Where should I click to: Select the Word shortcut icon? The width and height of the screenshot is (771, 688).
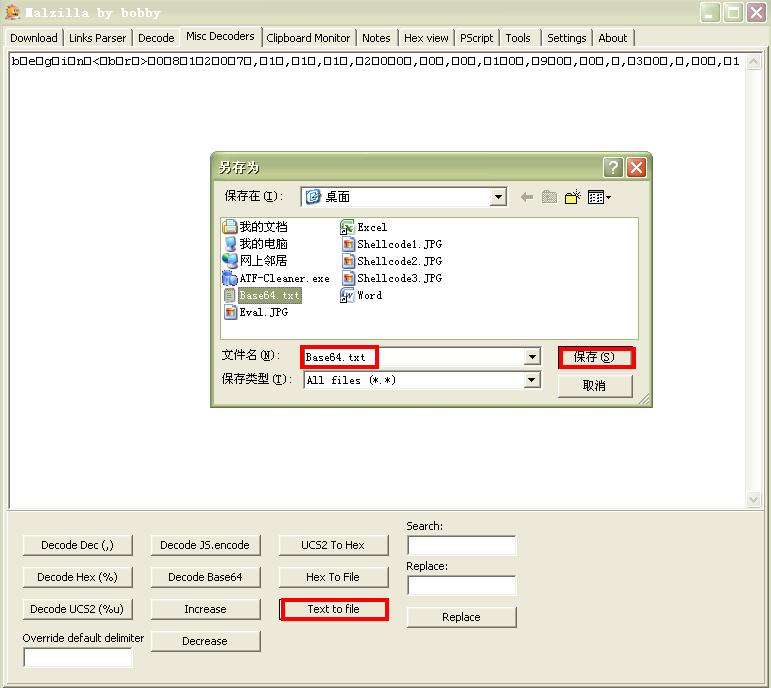point(347,295)
